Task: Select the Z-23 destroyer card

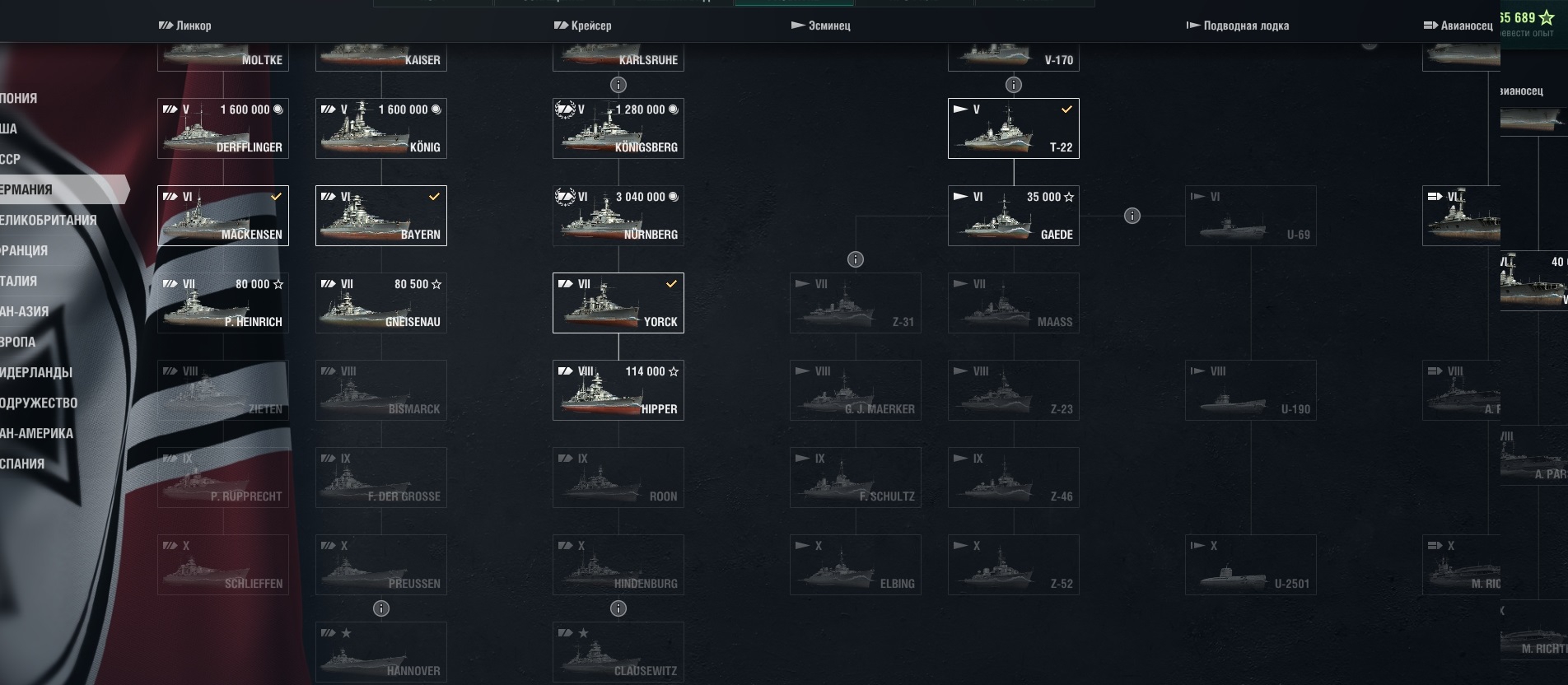Action: pyautogui.click(x=1014, y=390)
